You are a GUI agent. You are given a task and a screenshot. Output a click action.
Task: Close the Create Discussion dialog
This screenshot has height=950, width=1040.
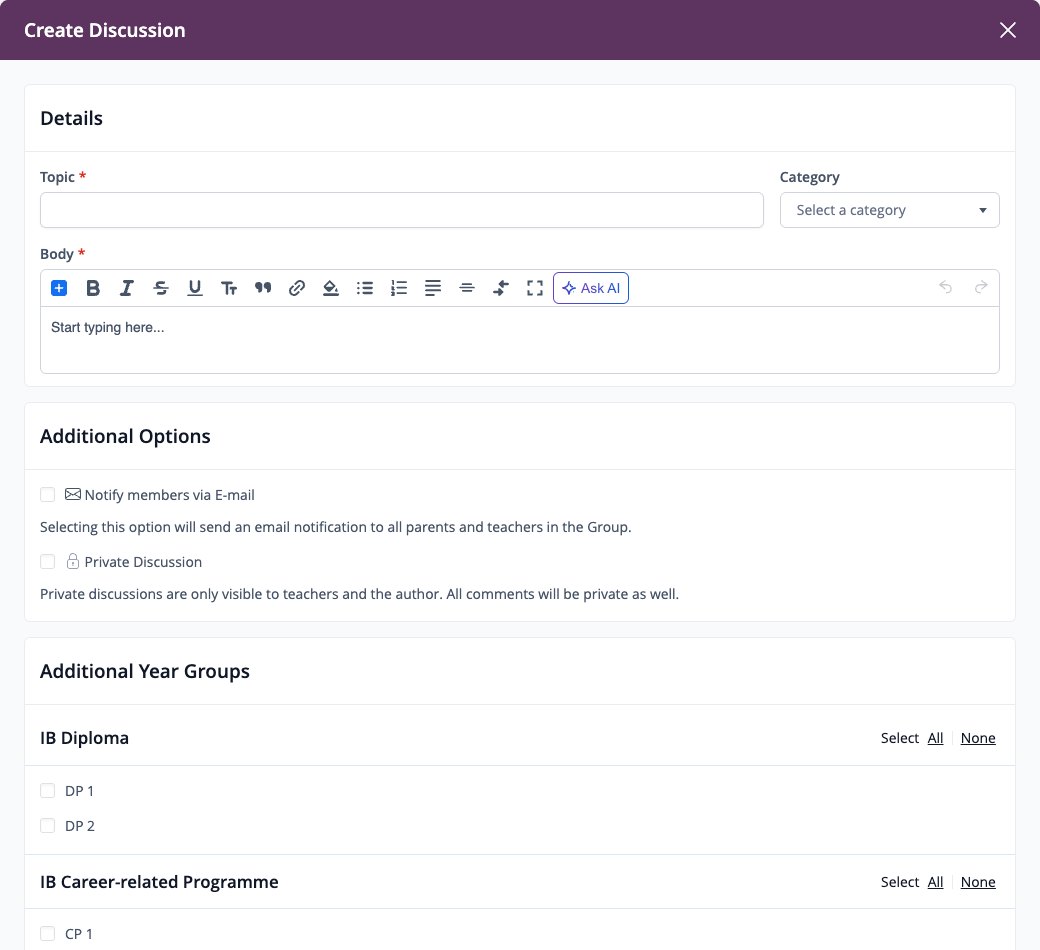[x=1008, y=30]
